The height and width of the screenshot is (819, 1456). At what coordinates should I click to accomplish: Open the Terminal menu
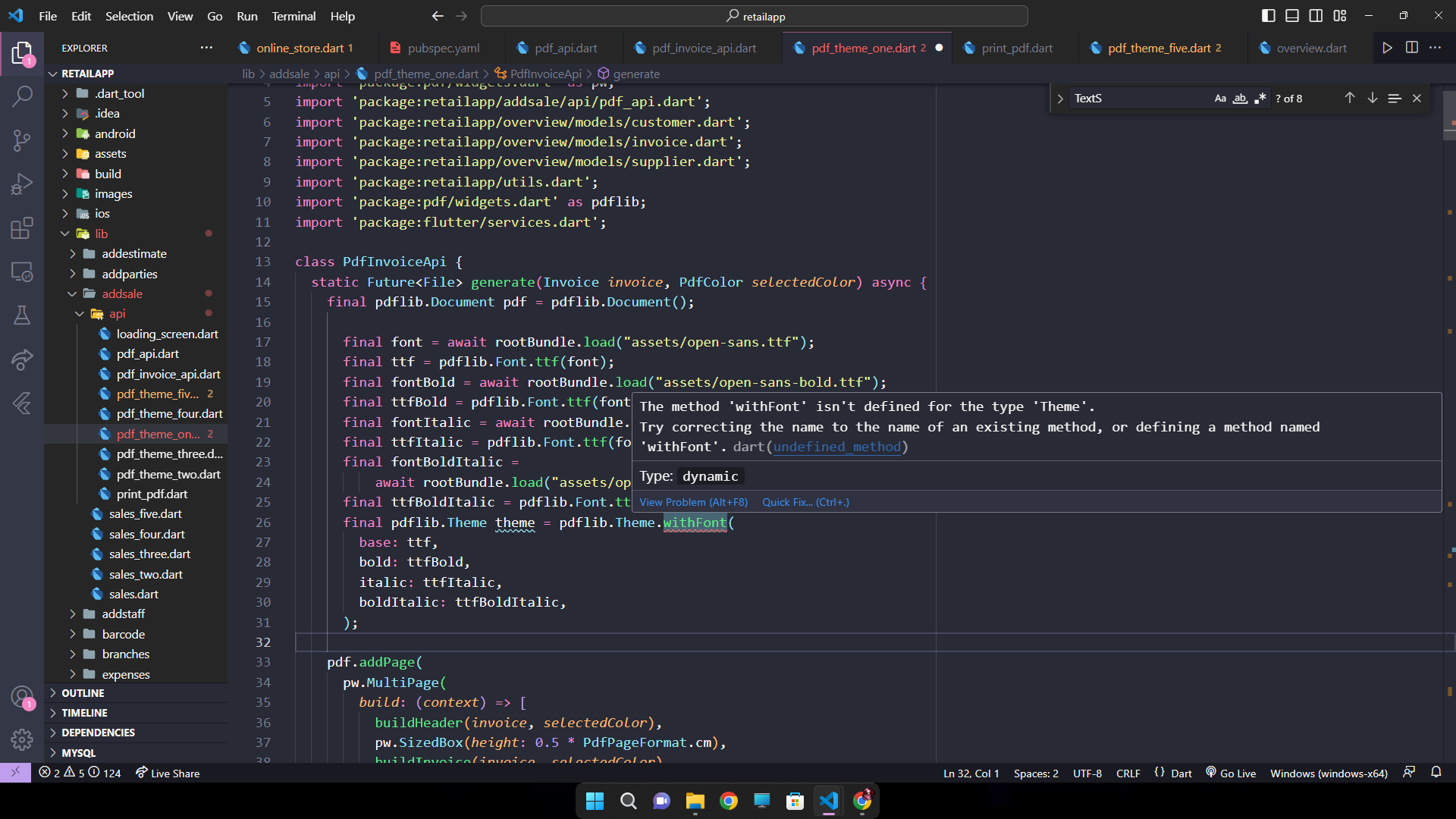pos(293,16)
